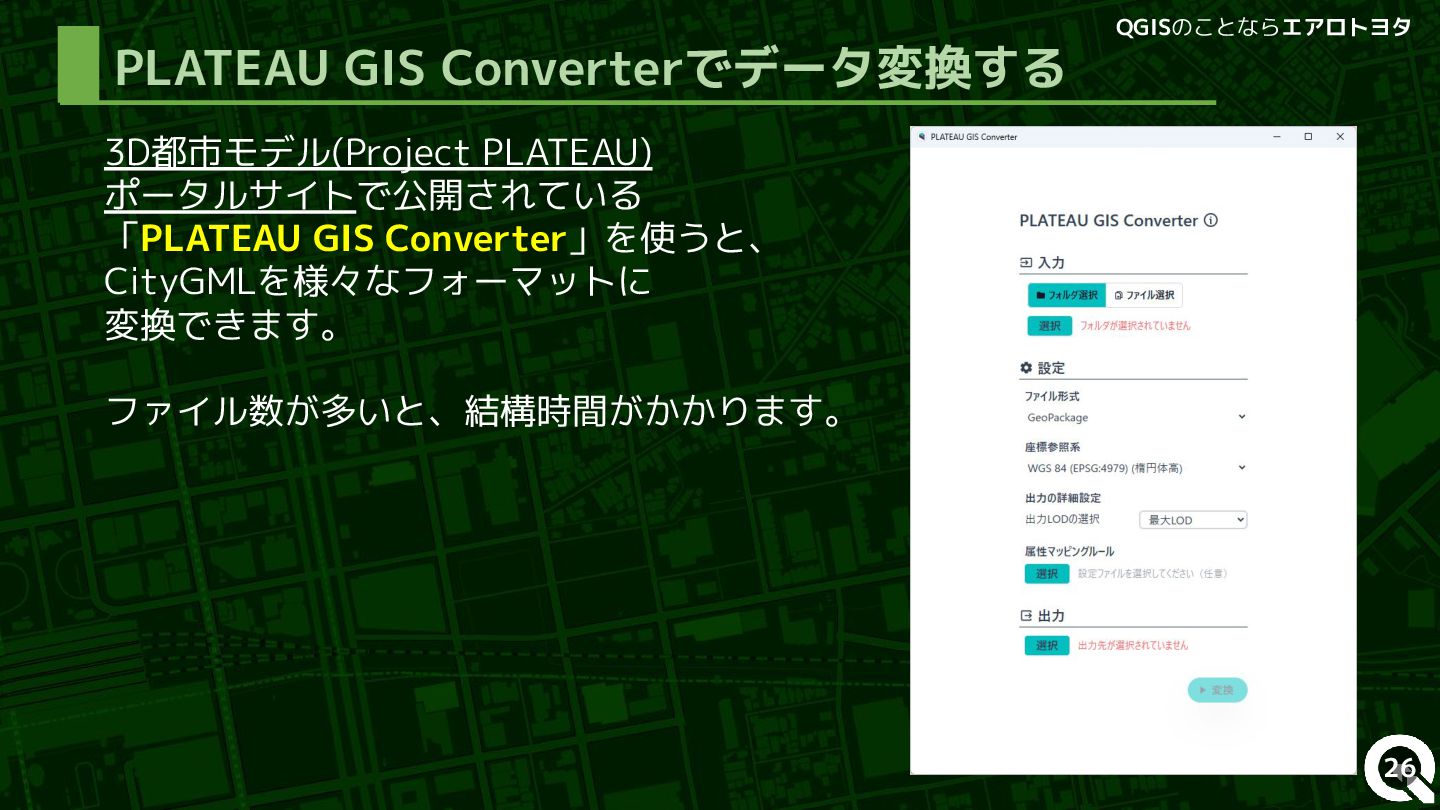The width and height of the screenshot is (1440, 810).
Task: Close the PLATEAU GIS Converter window
Action: tap(1340, 137)
